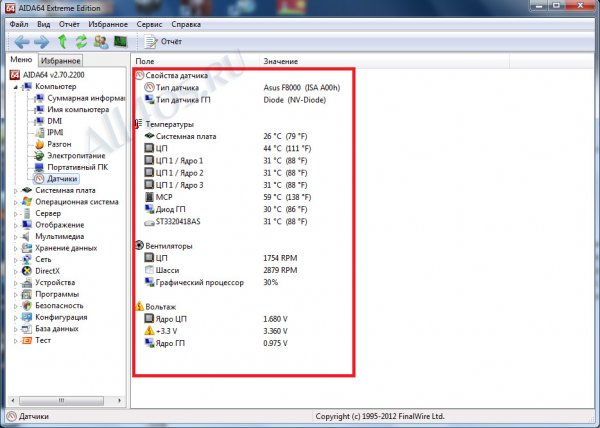Open the green monitor diagnostics toolbar icon

point(121,41)
